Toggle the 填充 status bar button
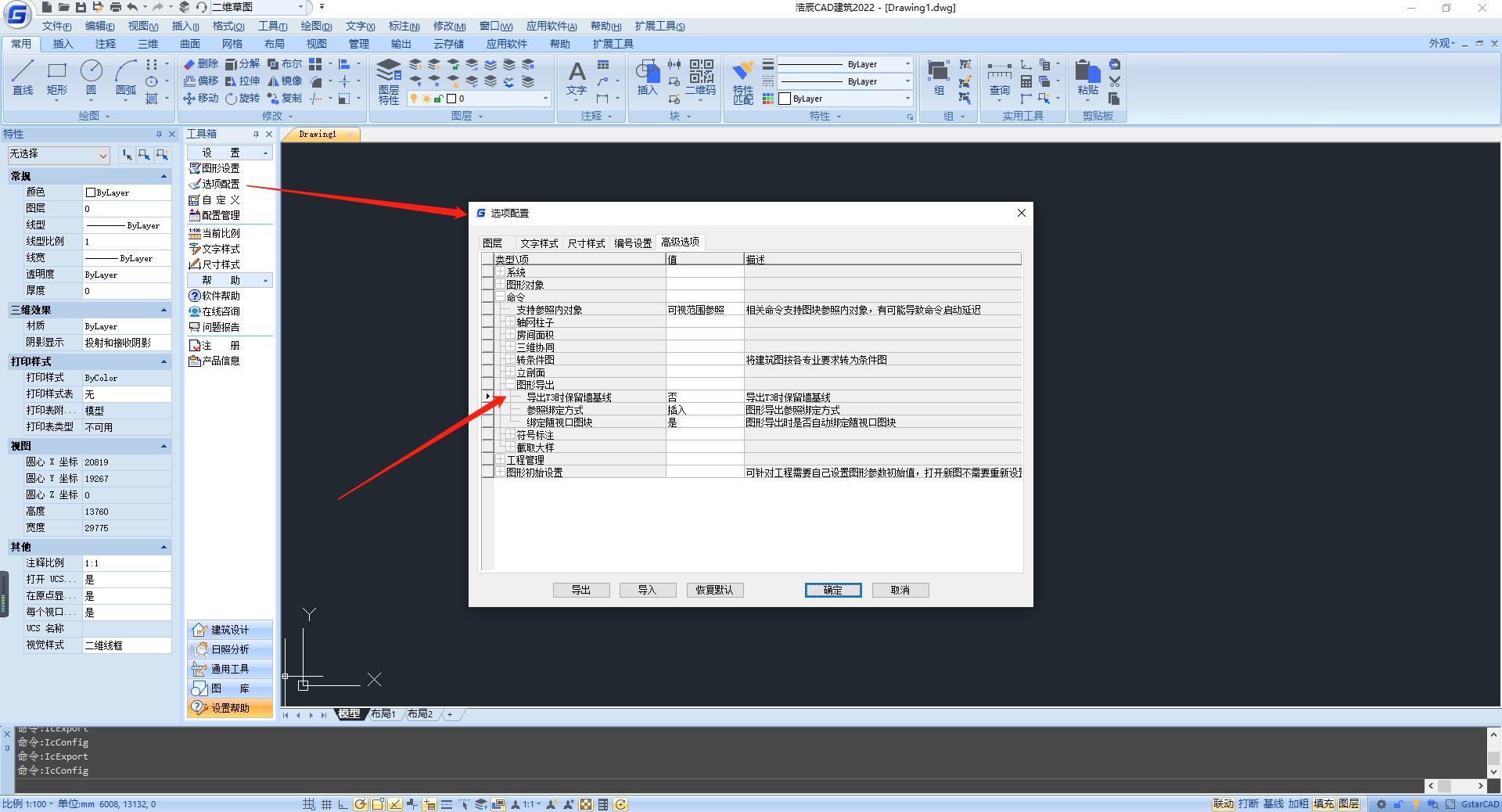This screenshot has width=1502, height=812. pyautogui.click(x=1324, y=804)
